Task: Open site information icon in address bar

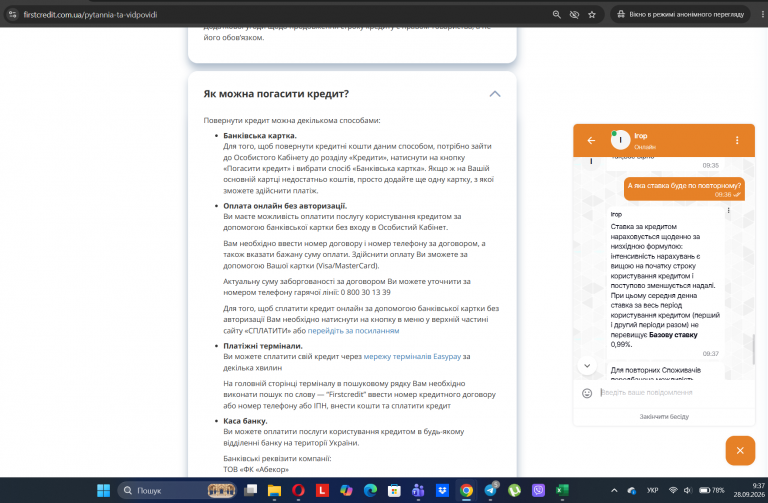Action: click(x=13, y=15)
